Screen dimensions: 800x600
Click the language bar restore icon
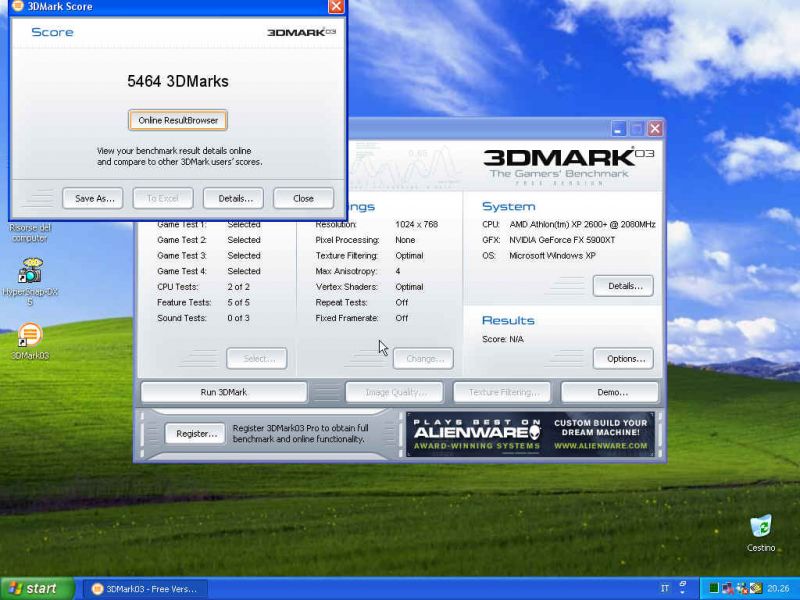click(x=683, y=584)
